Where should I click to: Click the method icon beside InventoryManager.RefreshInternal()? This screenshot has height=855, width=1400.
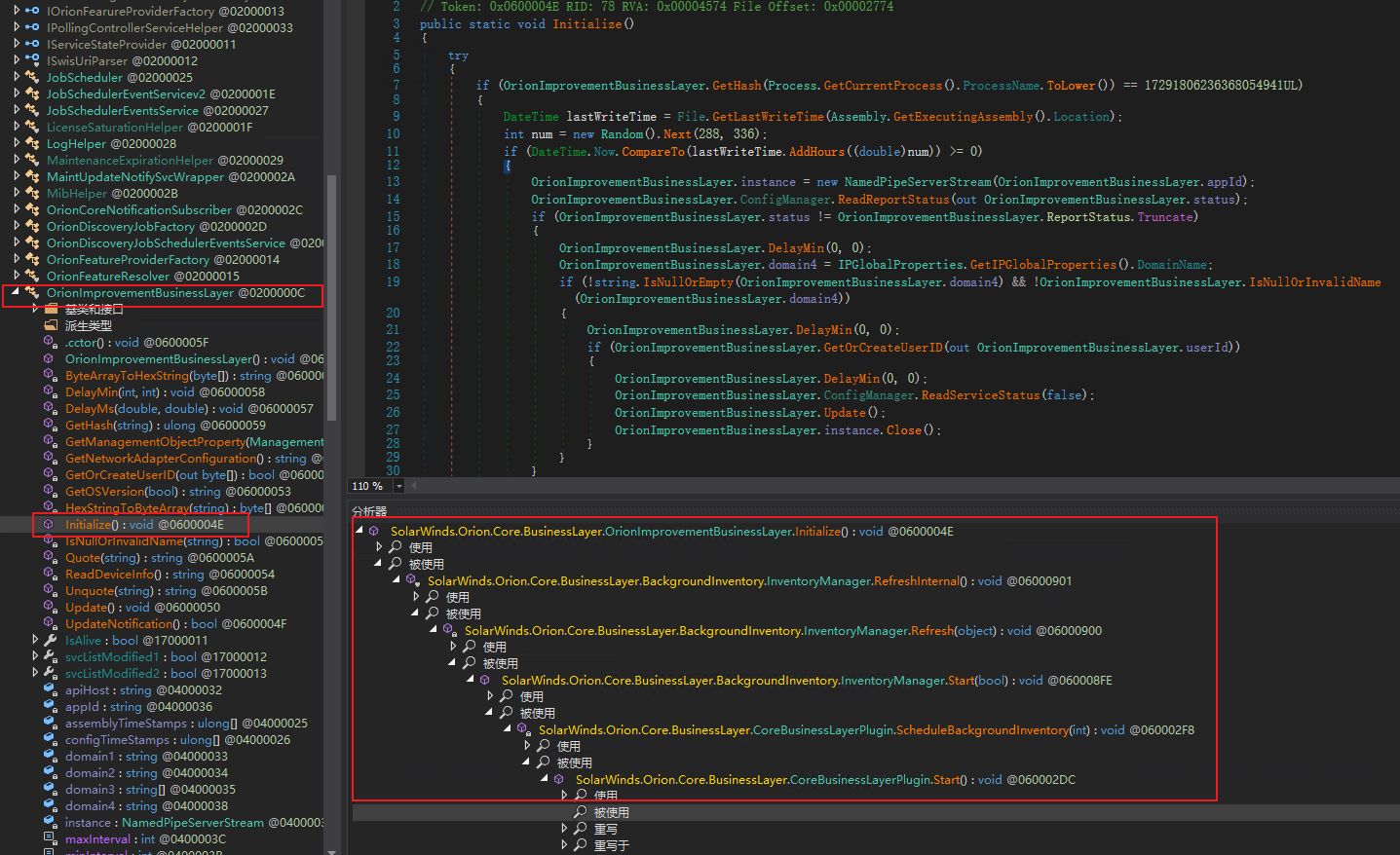[x=411, y=580]
